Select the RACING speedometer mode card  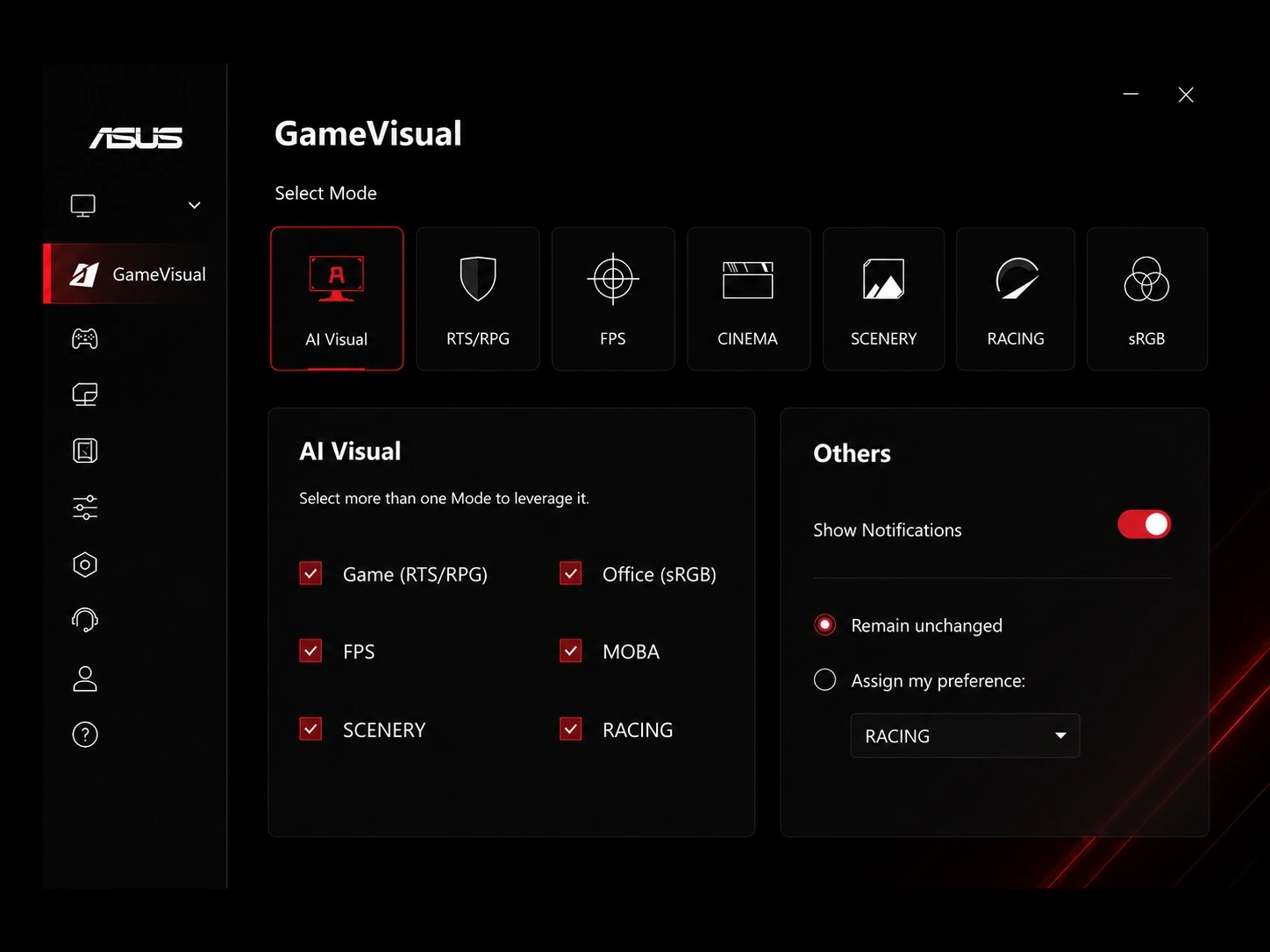point(1016,299)
